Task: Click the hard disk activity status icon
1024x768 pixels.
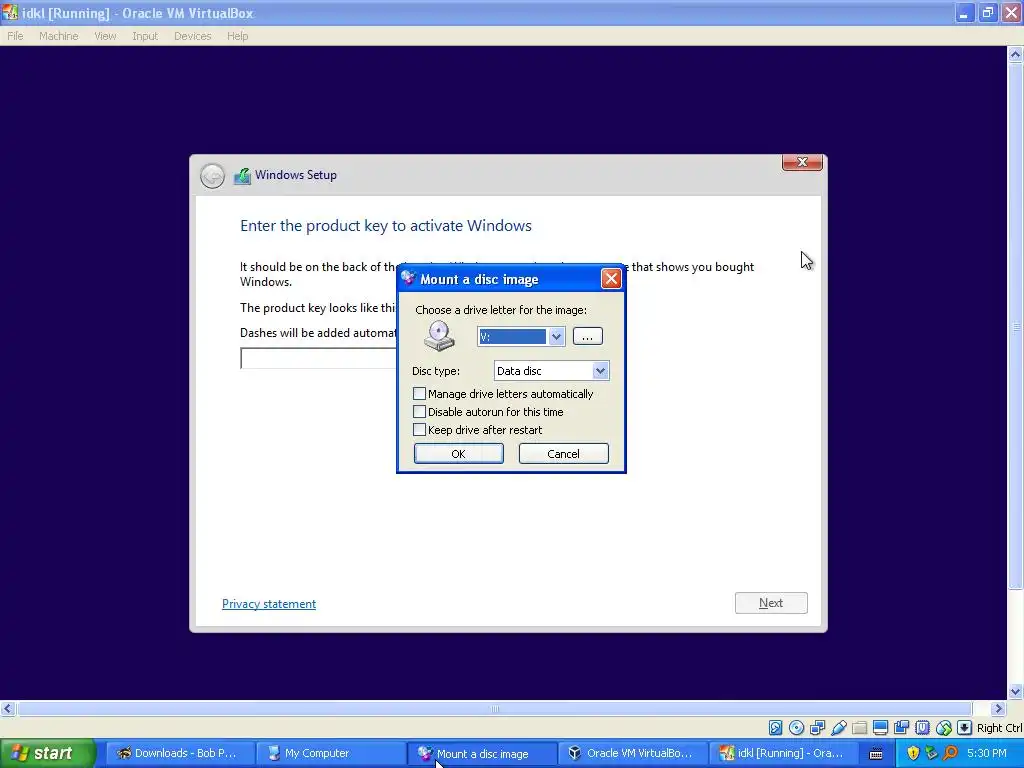Action: [775, 728]
